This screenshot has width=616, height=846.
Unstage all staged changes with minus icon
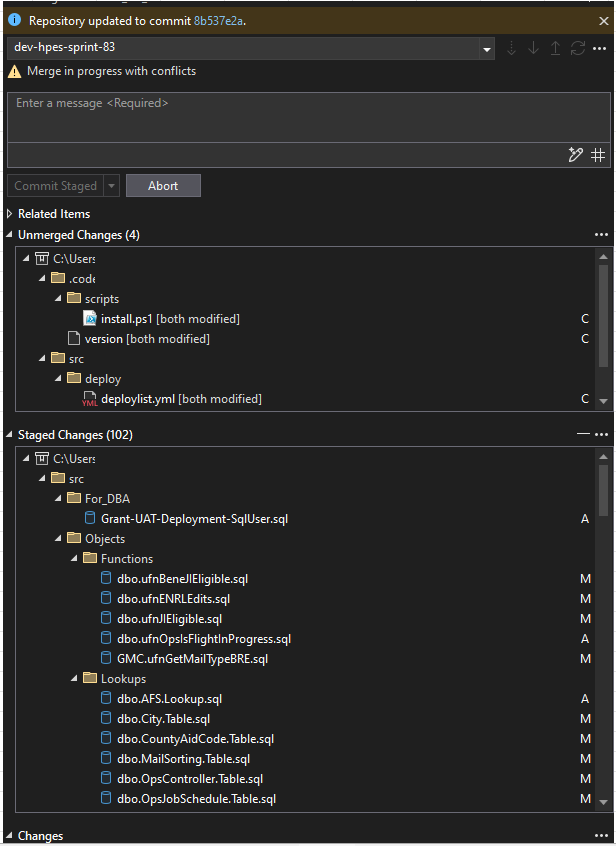tap(583, 435)
